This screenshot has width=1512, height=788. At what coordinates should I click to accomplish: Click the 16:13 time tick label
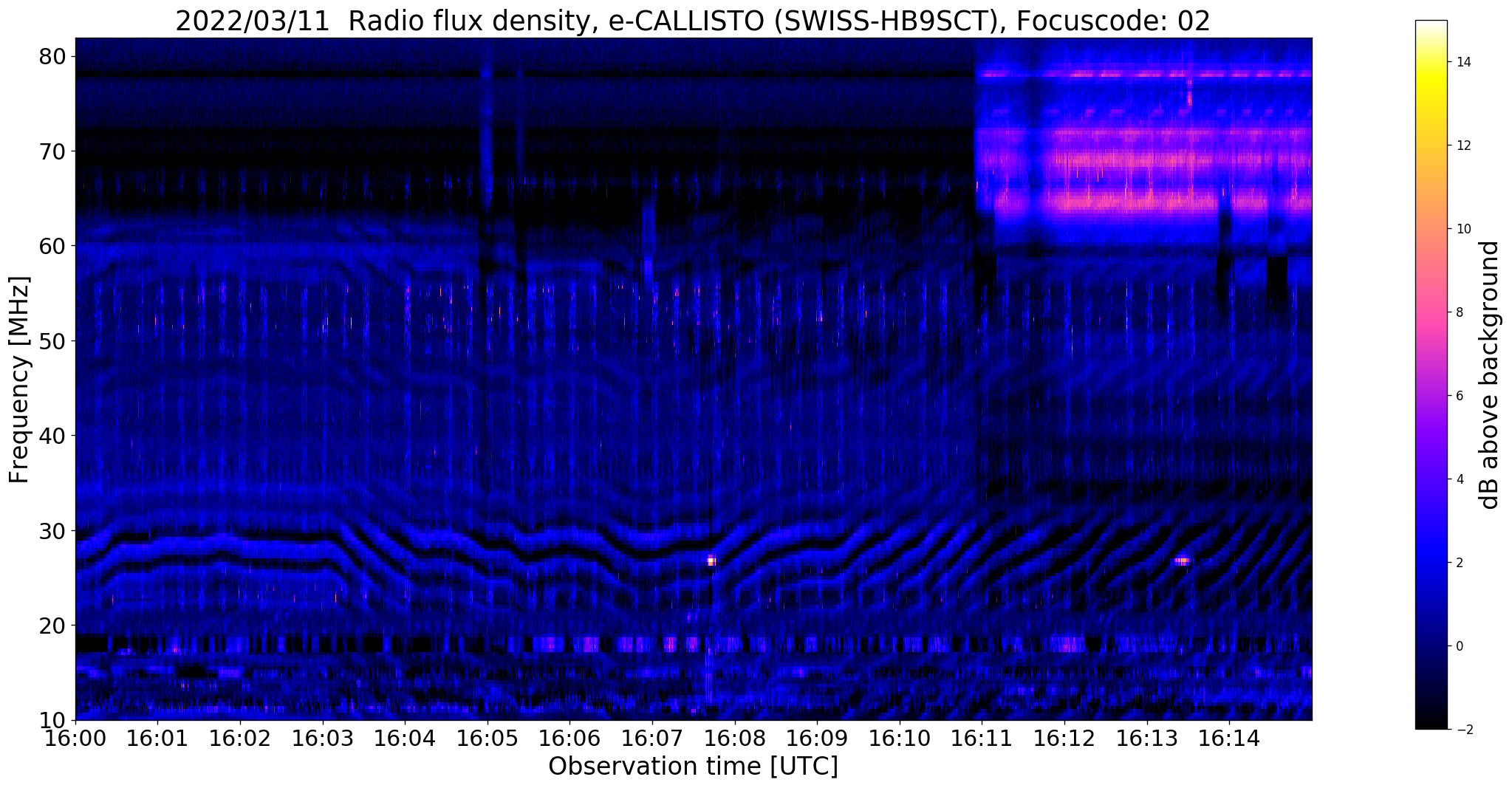coord(1147,738)
